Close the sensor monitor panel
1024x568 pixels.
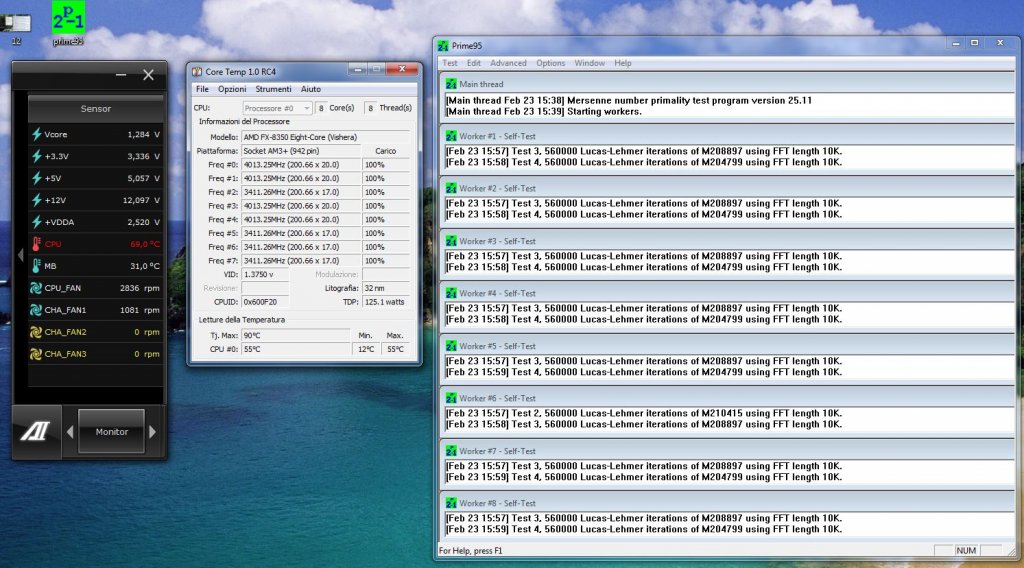click(x=148, y=75)
